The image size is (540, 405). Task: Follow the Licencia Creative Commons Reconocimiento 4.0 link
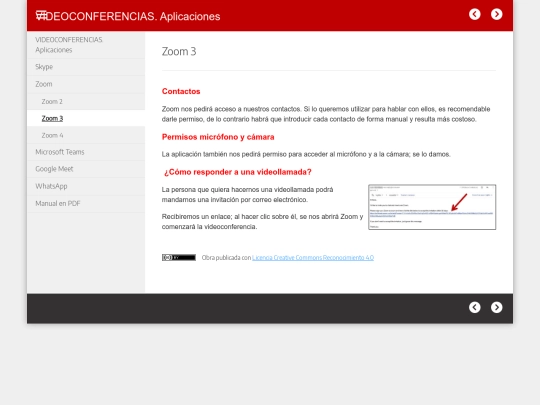click(313, 258)
